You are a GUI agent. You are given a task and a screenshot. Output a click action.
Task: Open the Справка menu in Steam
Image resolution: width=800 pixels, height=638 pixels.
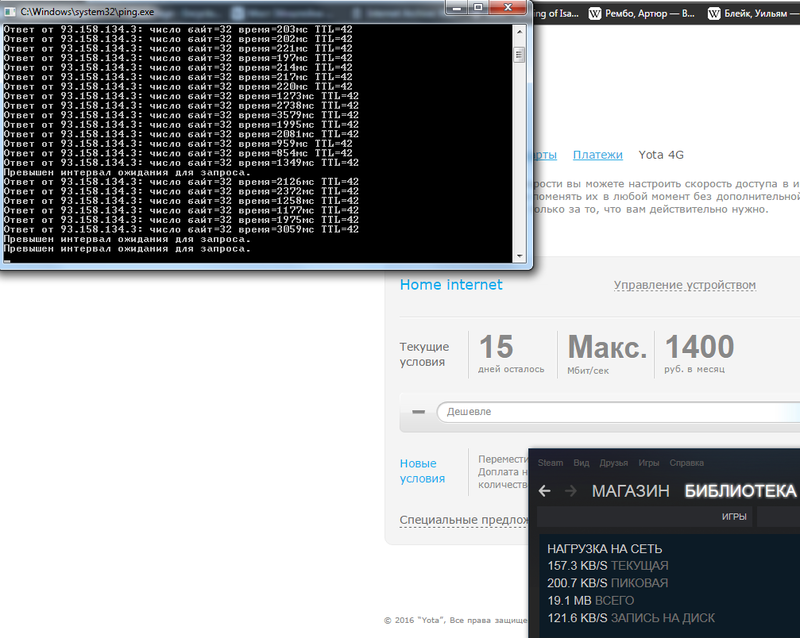pos(685,463)
